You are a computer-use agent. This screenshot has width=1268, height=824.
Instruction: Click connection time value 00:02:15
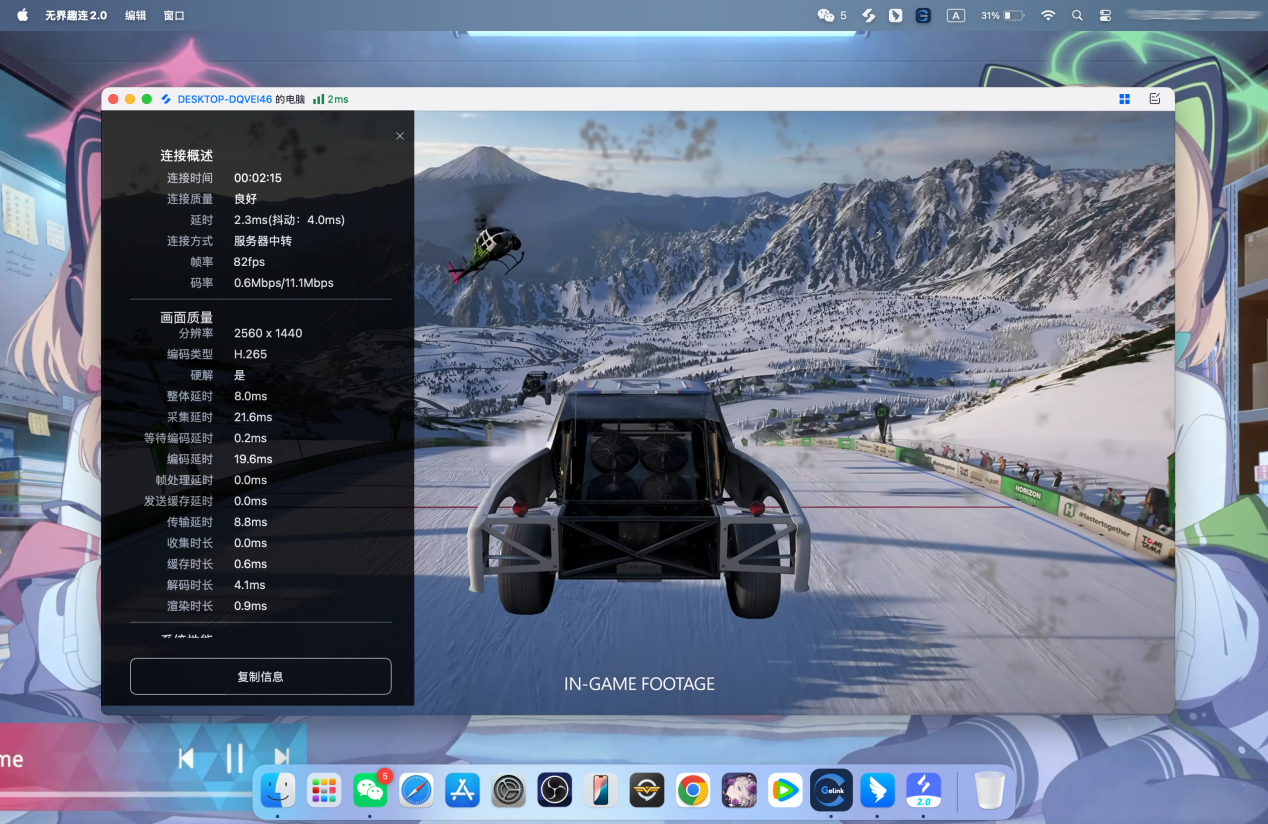[258, 178]
